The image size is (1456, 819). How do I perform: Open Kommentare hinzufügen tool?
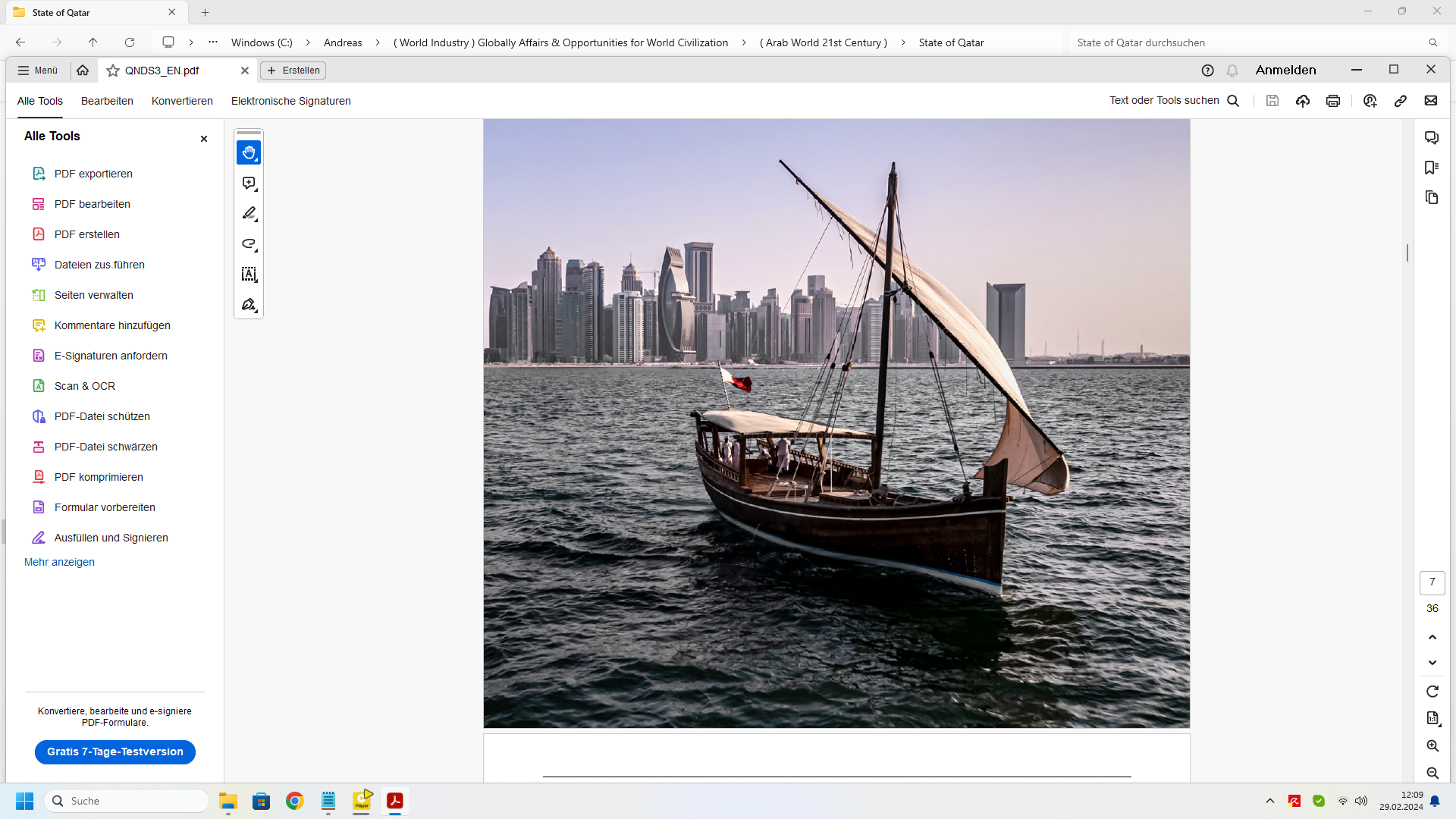(x=111, y=325)
